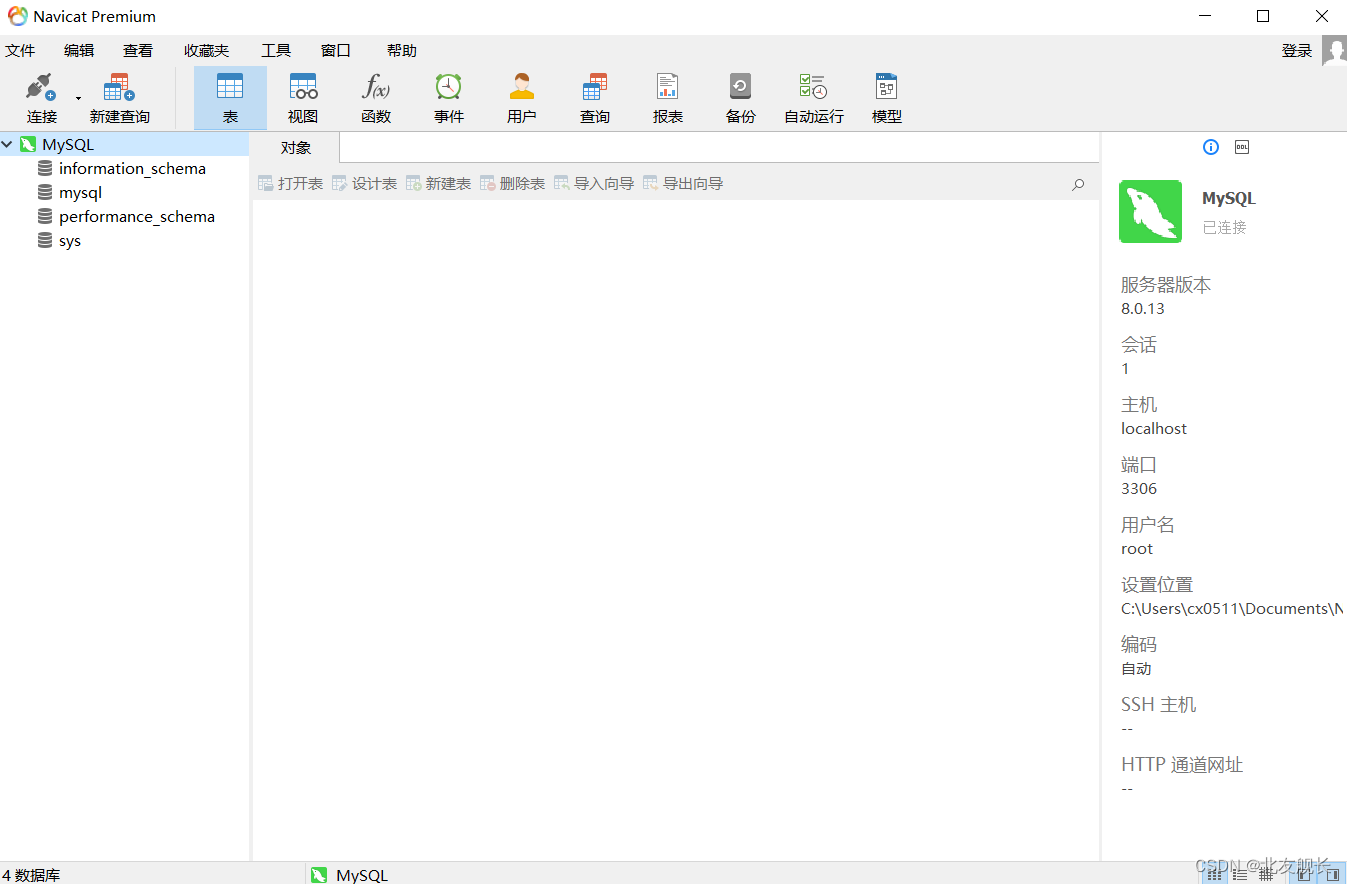Switch to detail table view
The width and height of the screenshot is (1347, 884).
click(x=1266, y=874)
